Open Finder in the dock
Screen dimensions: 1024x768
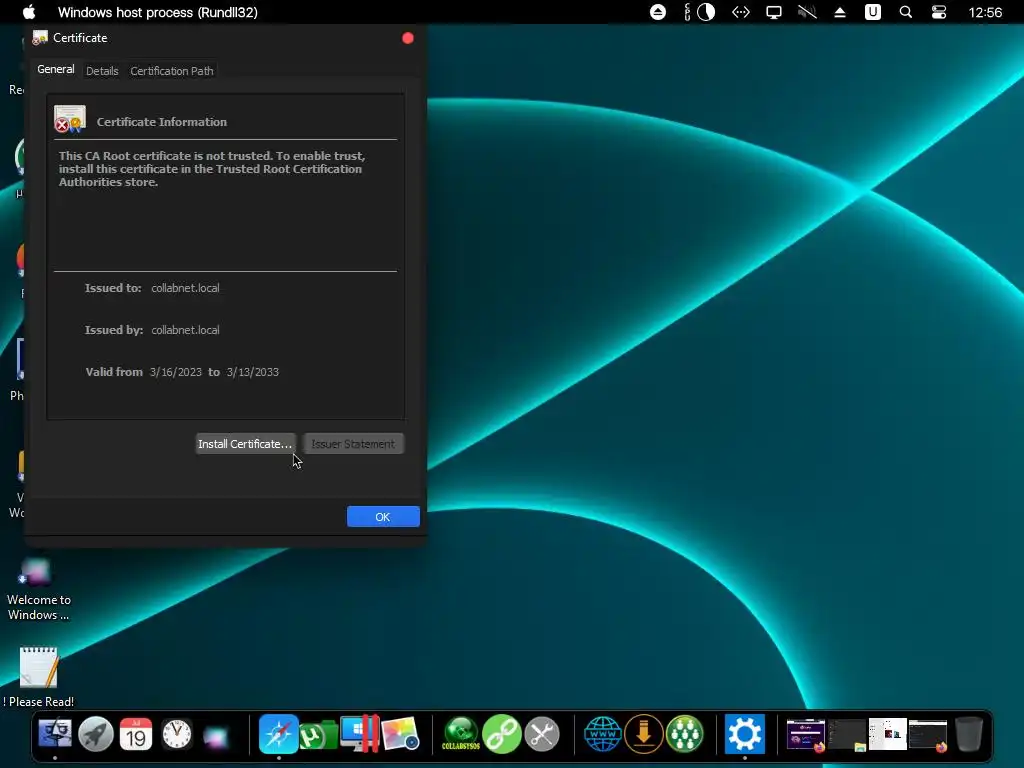coord(56,734)
